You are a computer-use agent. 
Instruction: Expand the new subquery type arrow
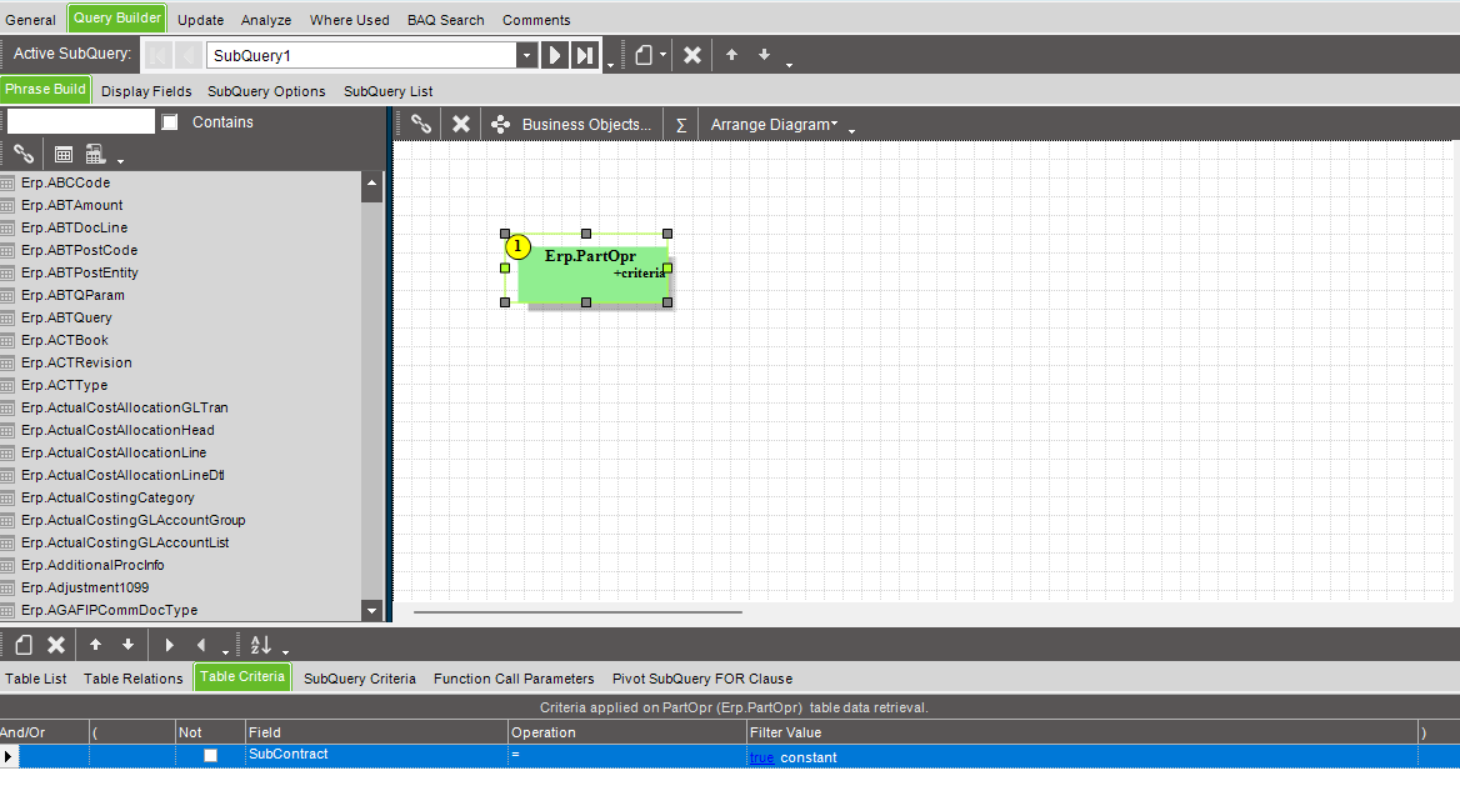click(x=662, y=55)
